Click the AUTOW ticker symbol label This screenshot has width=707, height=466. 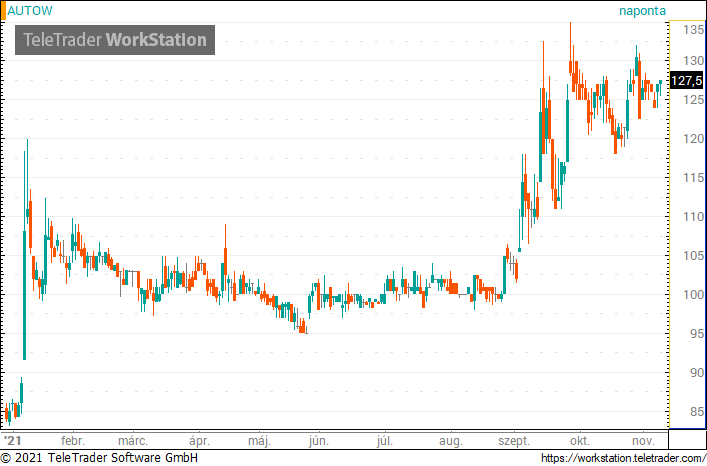click(30, 10)
